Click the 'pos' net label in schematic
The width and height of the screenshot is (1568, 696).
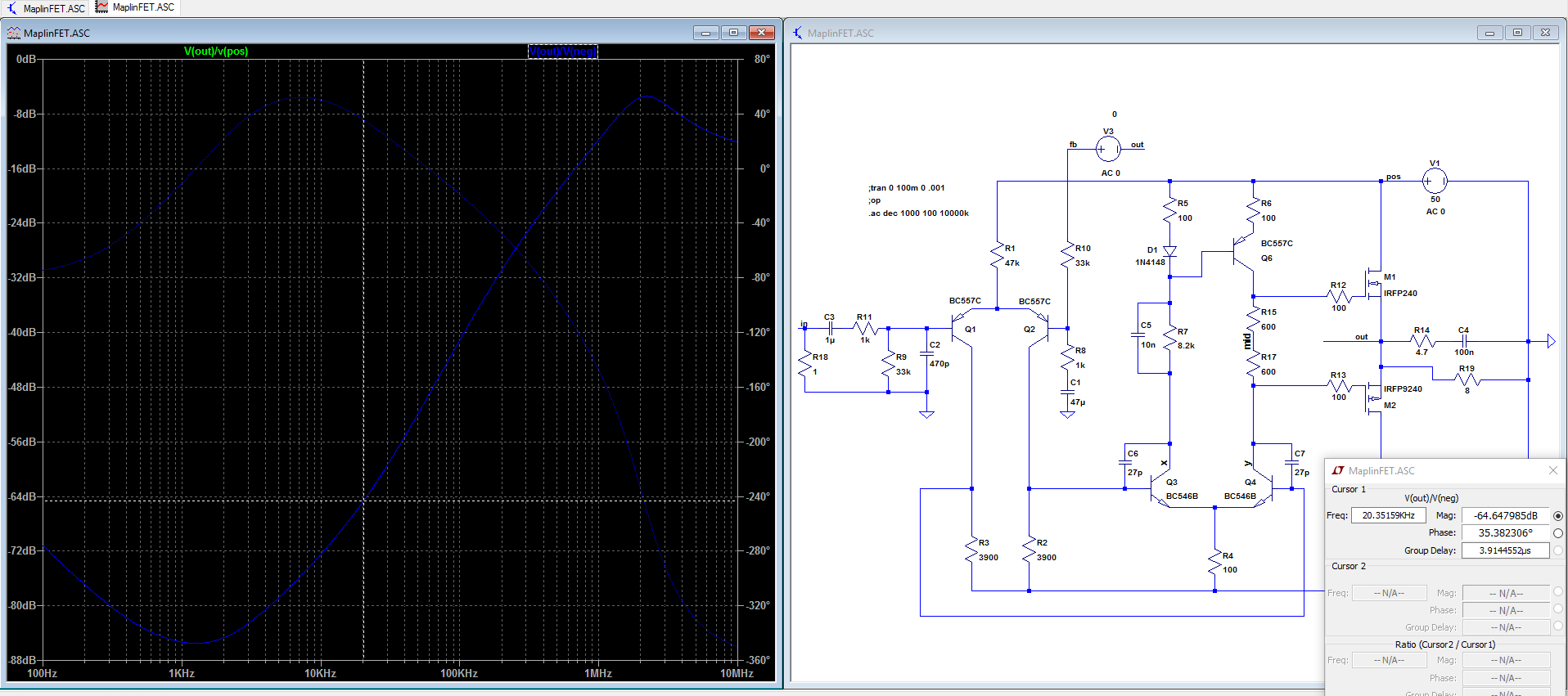(1393, 177)
